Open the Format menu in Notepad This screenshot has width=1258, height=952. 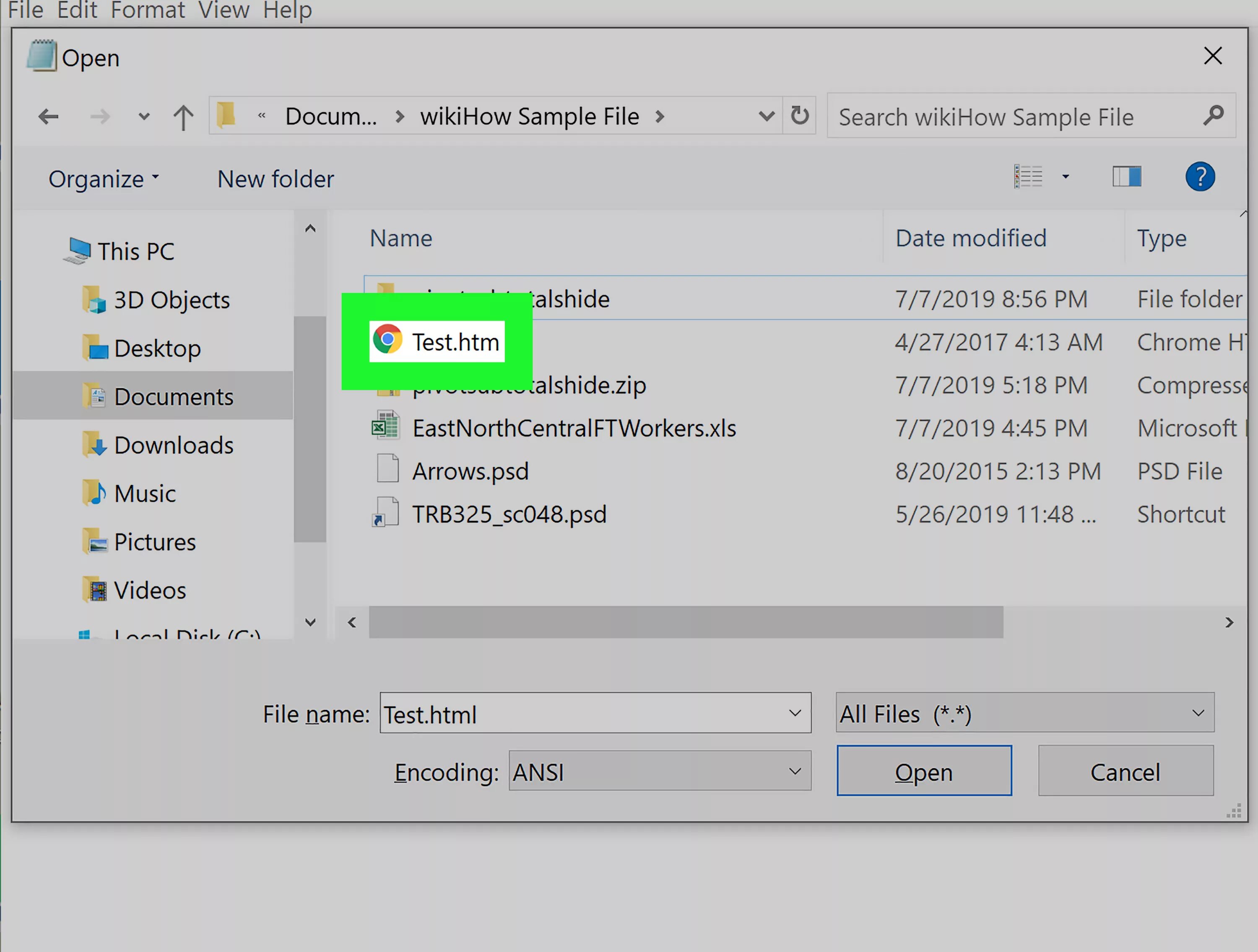click(147, 10)
